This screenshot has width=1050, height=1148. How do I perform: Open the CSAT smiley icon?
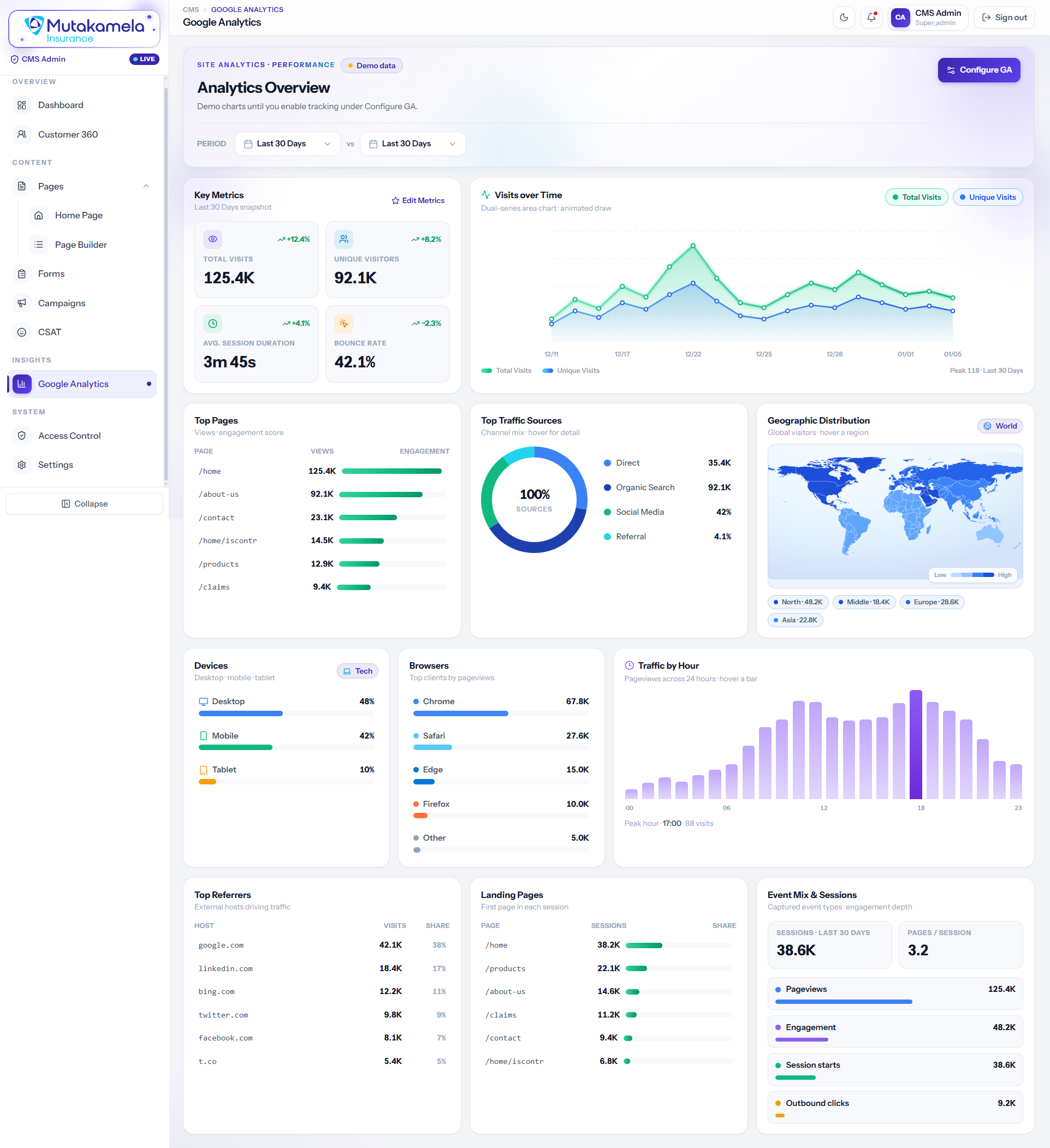click(22, 332)
